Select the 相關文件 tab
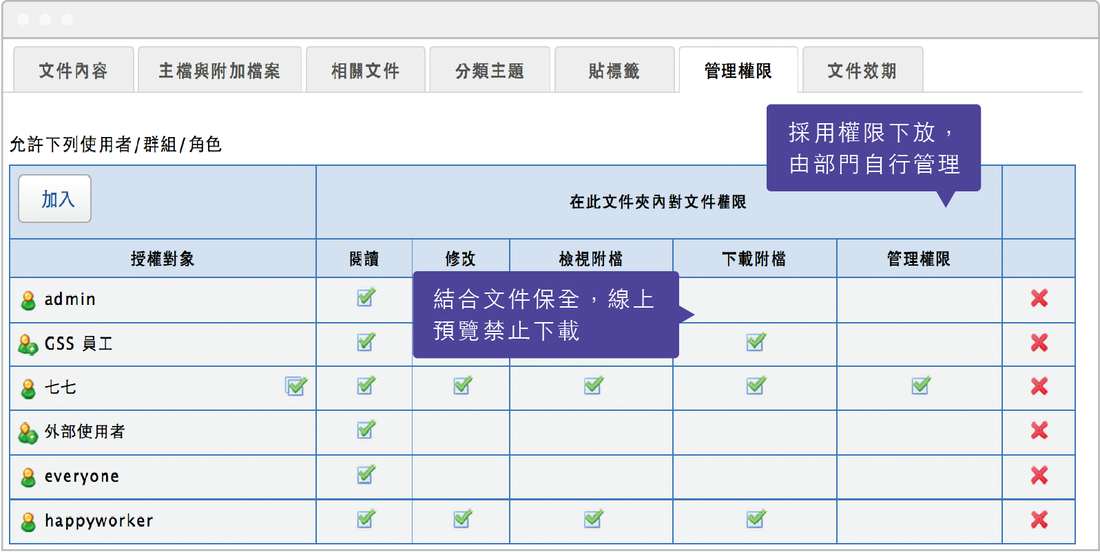The image size is (1100, 552). click(365, 70)
